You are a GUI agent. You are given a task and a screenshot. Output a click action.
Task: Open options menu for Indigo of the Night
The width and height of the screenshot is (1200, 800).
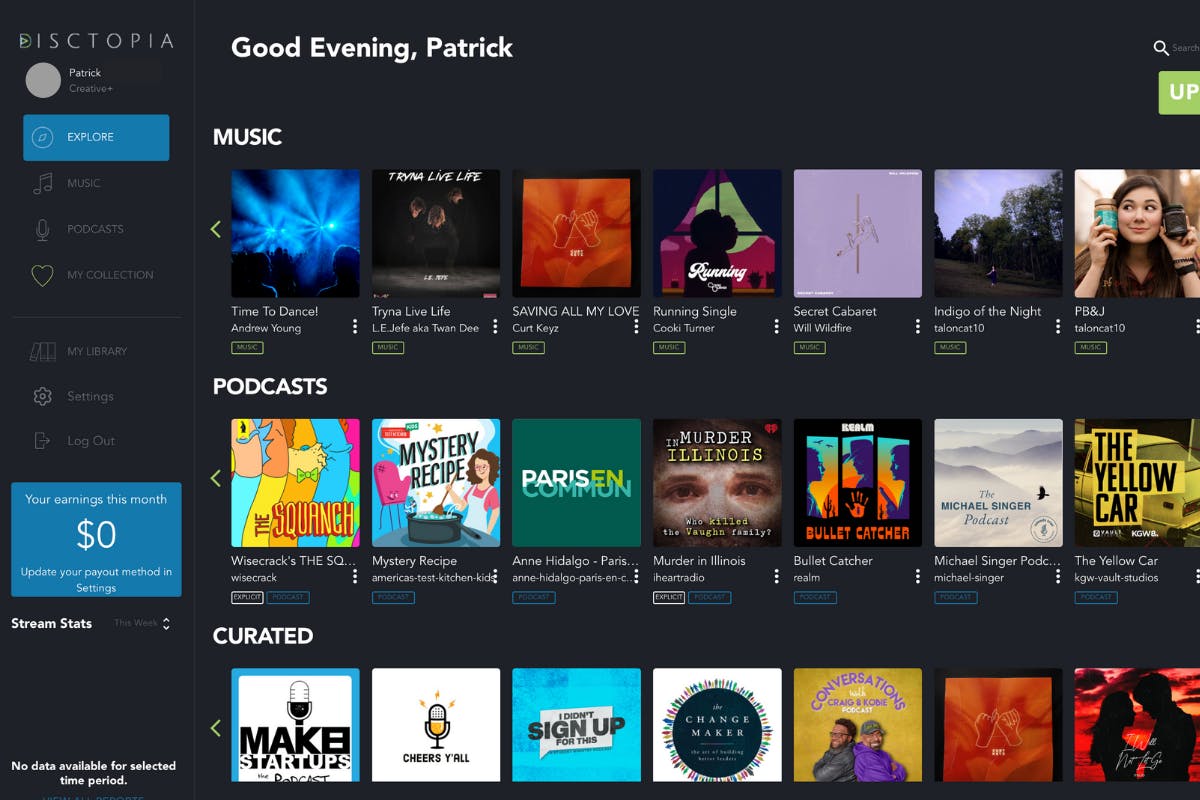coord(1058,327)
